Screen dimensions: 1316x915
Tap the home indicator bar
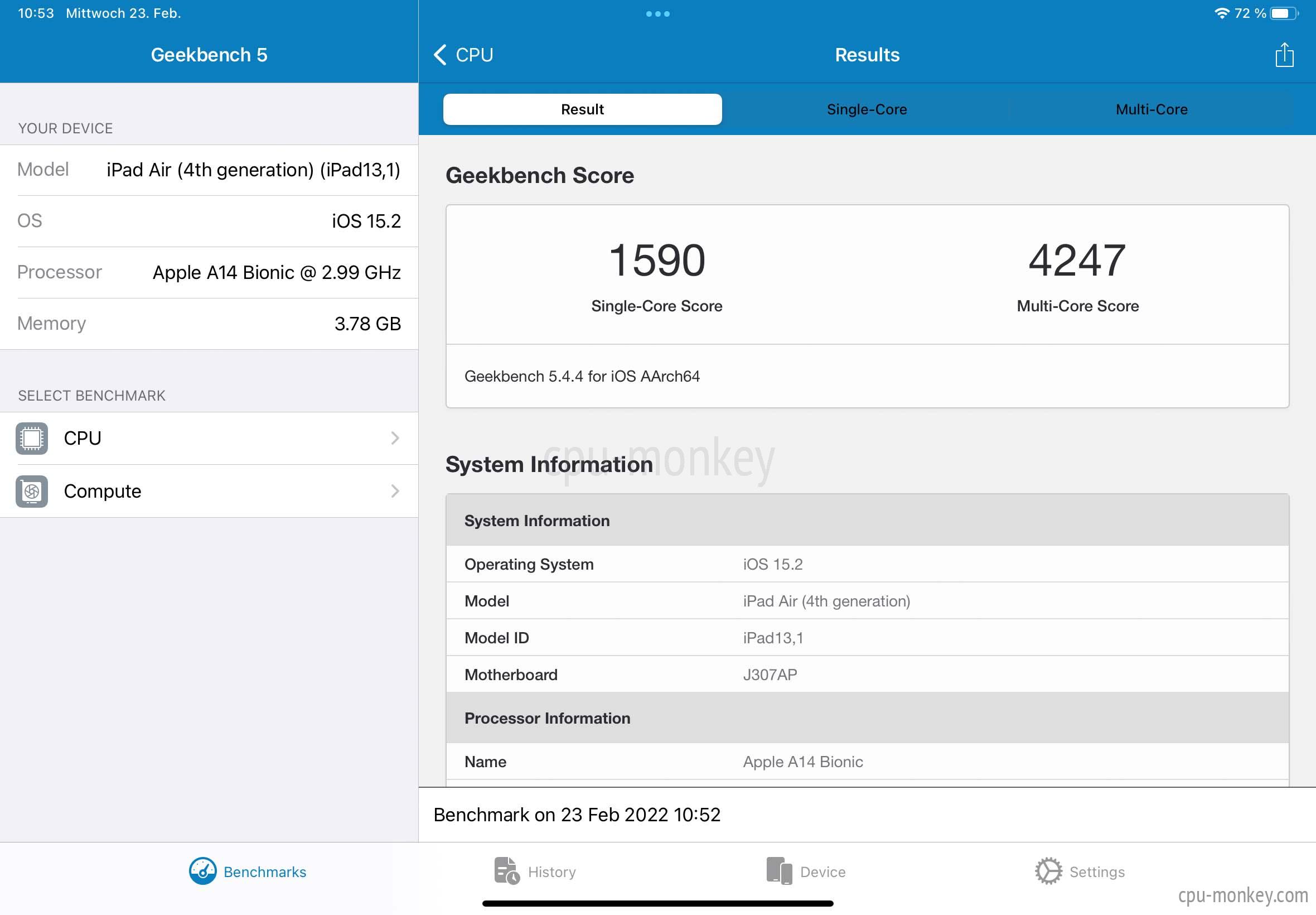(x=657, y=903)
